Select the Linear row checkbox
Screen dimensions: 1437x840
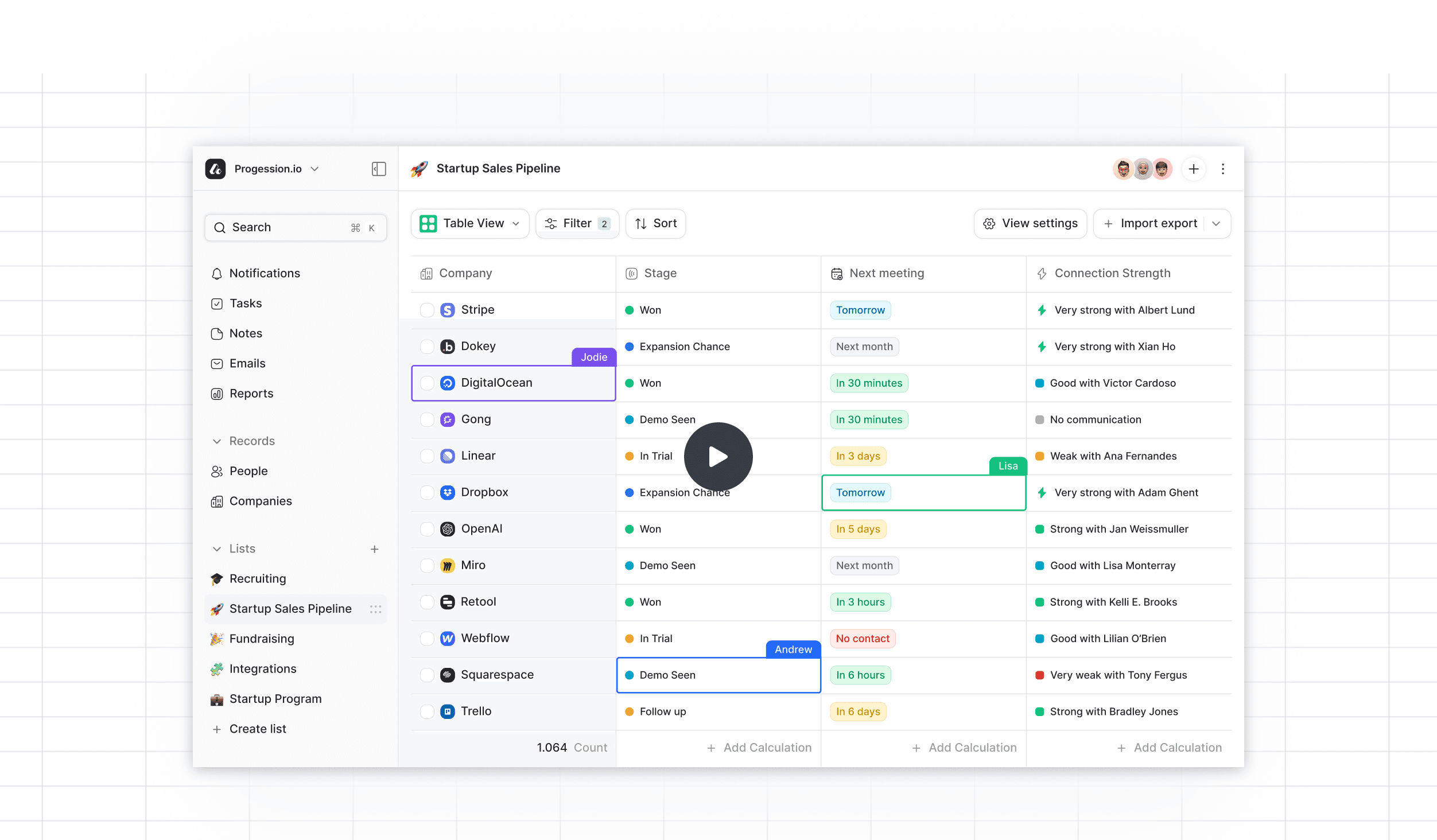427,456
